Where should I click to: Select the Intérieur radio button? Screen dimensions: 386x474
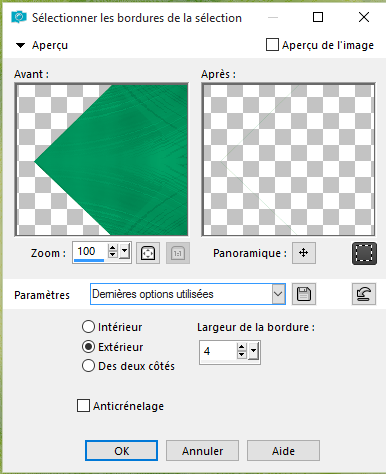tap(88, 327)
